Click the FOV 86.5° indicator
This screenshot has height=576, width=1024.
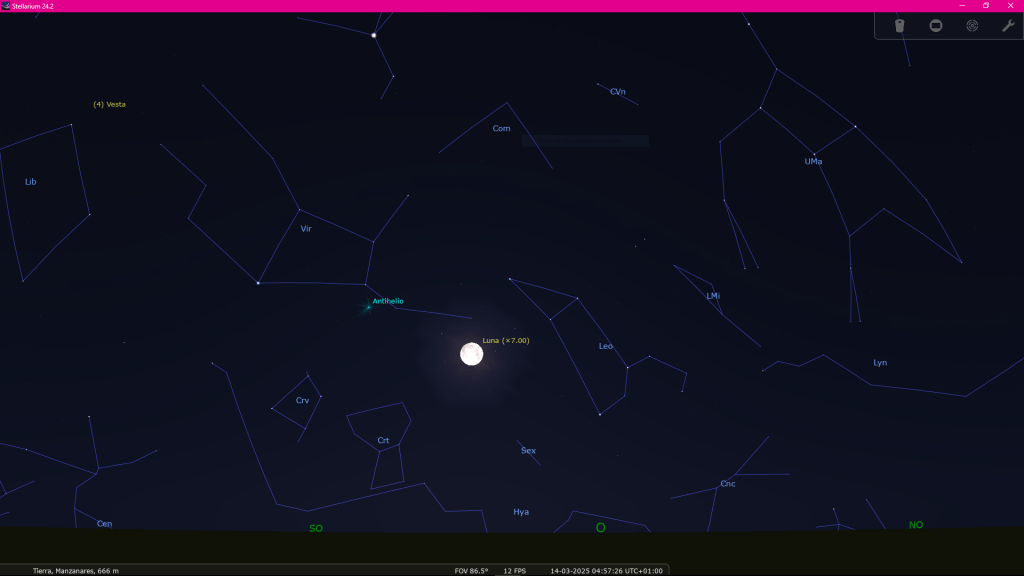coord(471,571)
